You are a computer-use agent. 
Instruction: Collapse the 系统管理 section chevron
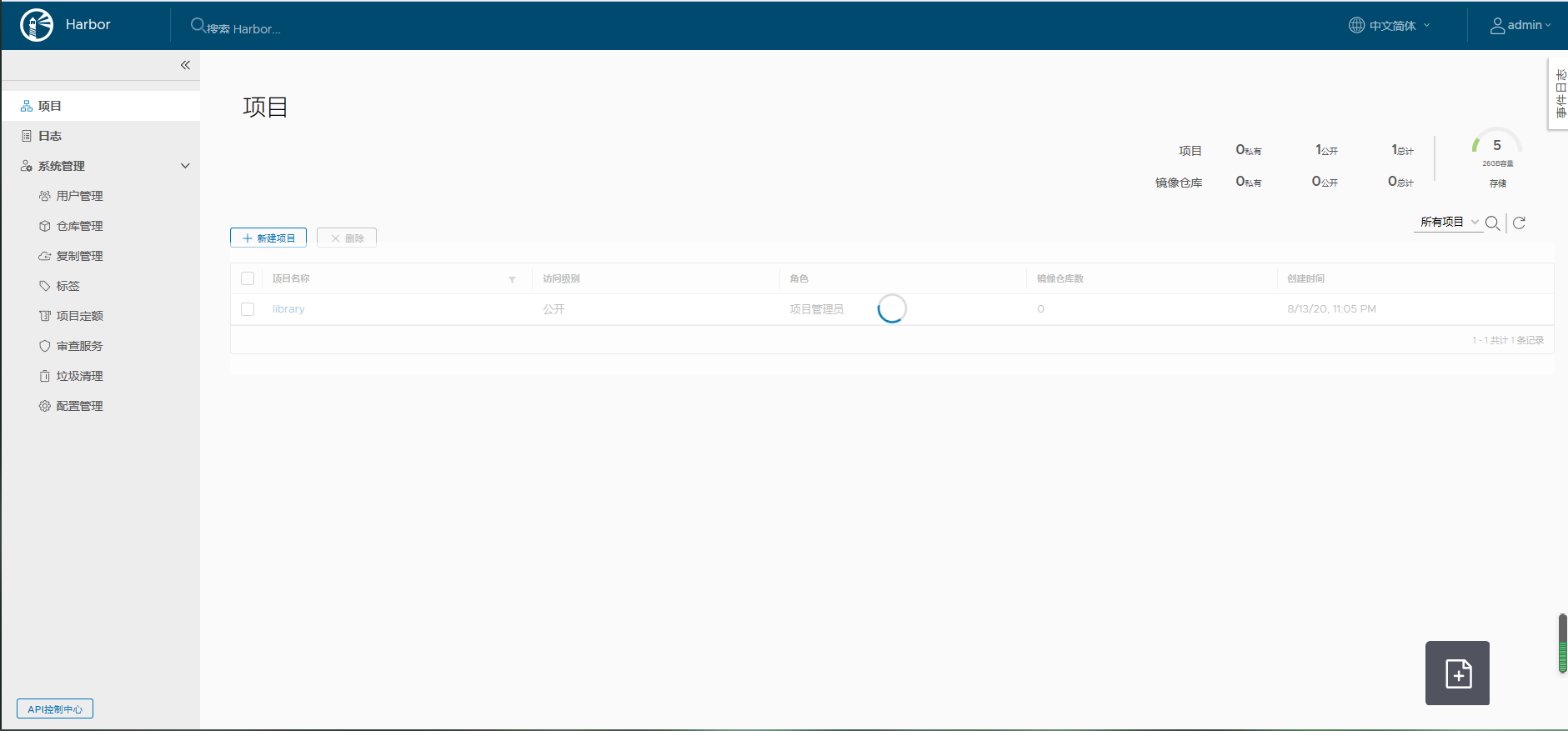[185, 166]
